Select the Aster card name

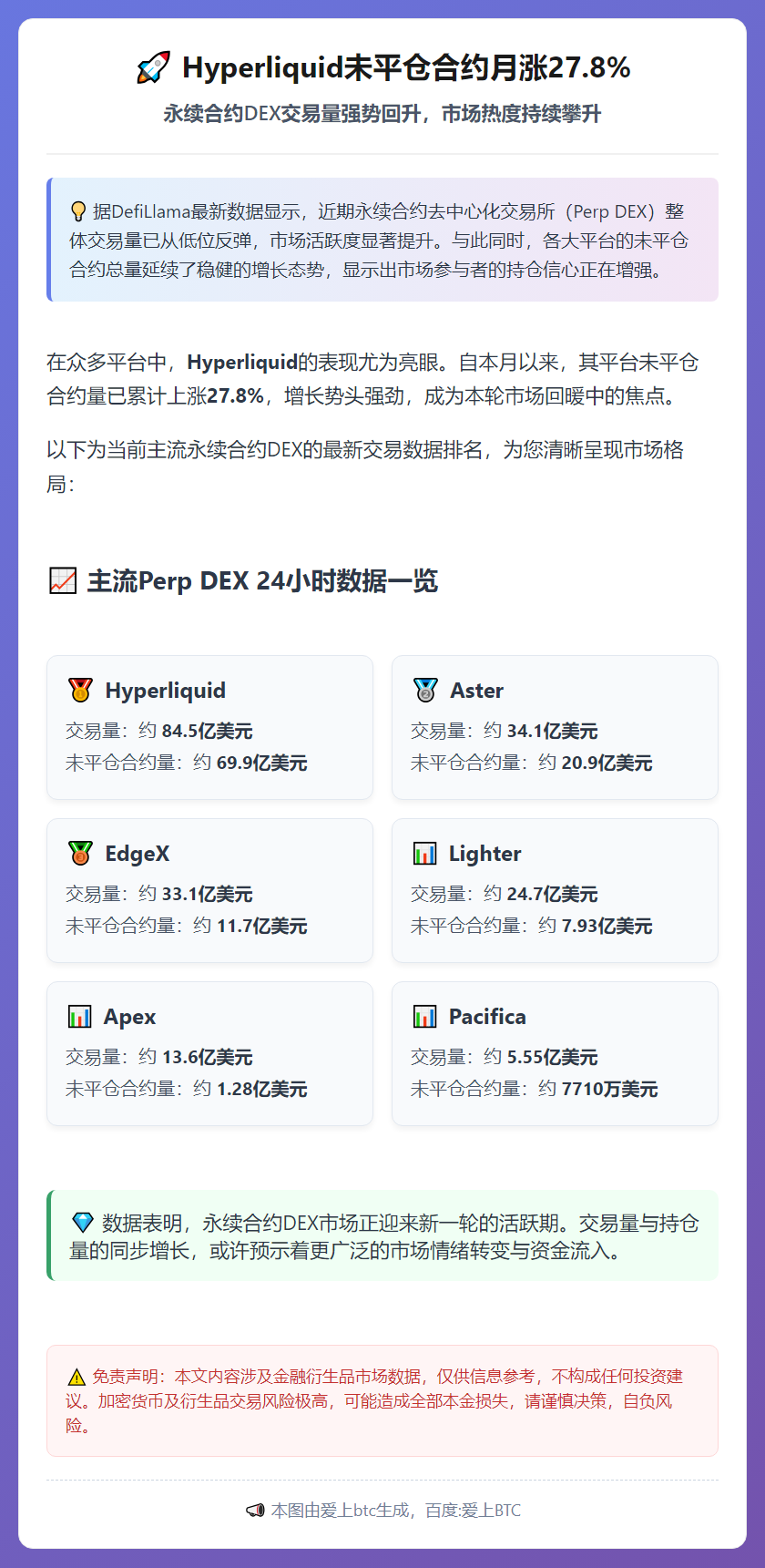pos(476,691)
